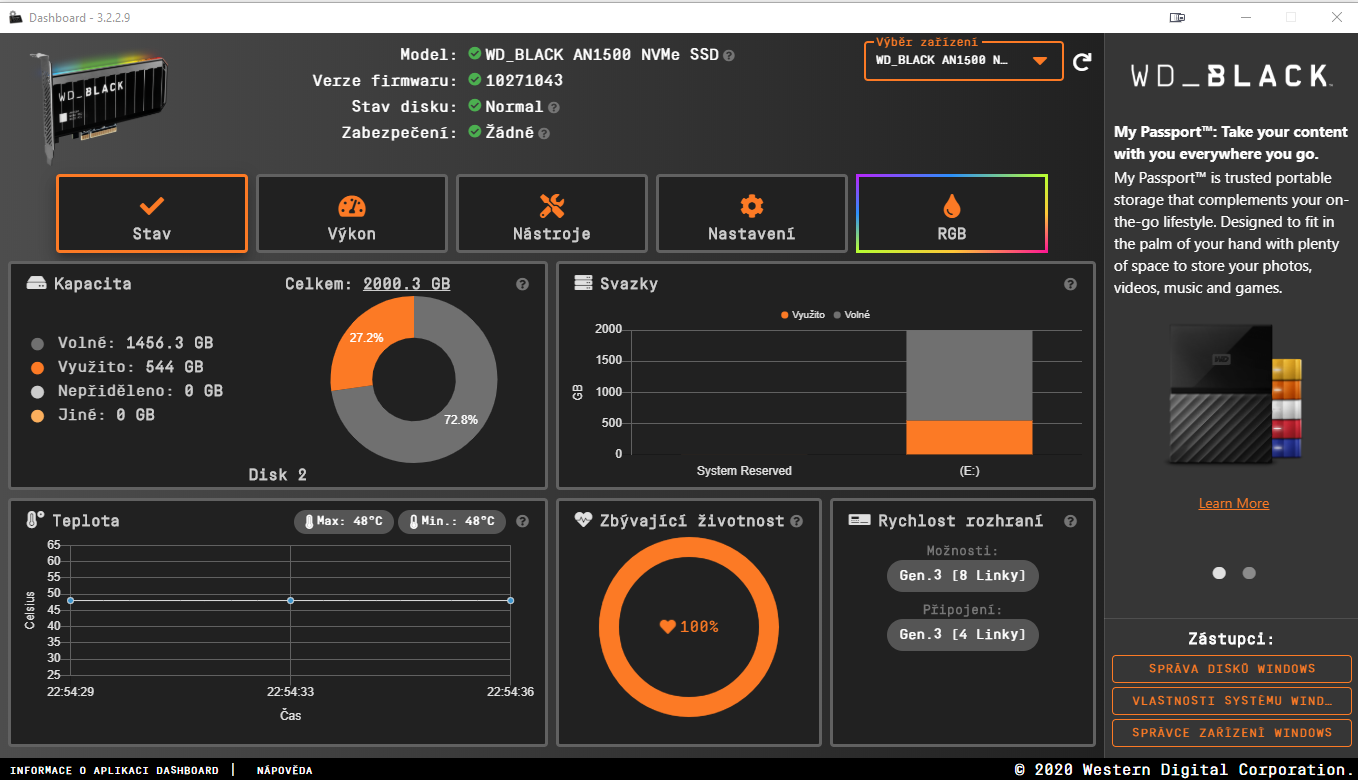This screenshot has width=1358, height=780.
Task: Click the Svazky panel help icon
Action: pos(1071,285)
